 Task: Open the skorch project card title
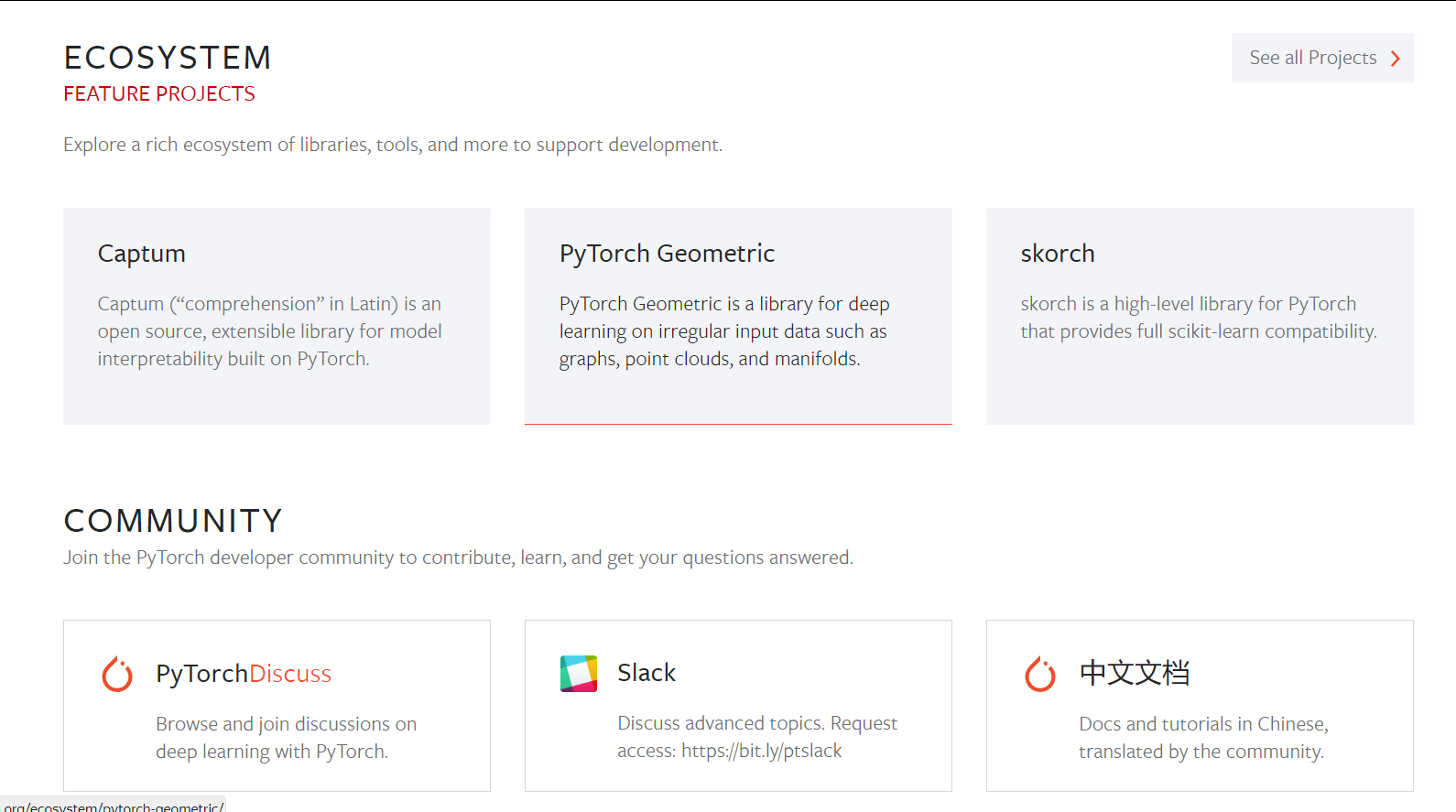1058,254
